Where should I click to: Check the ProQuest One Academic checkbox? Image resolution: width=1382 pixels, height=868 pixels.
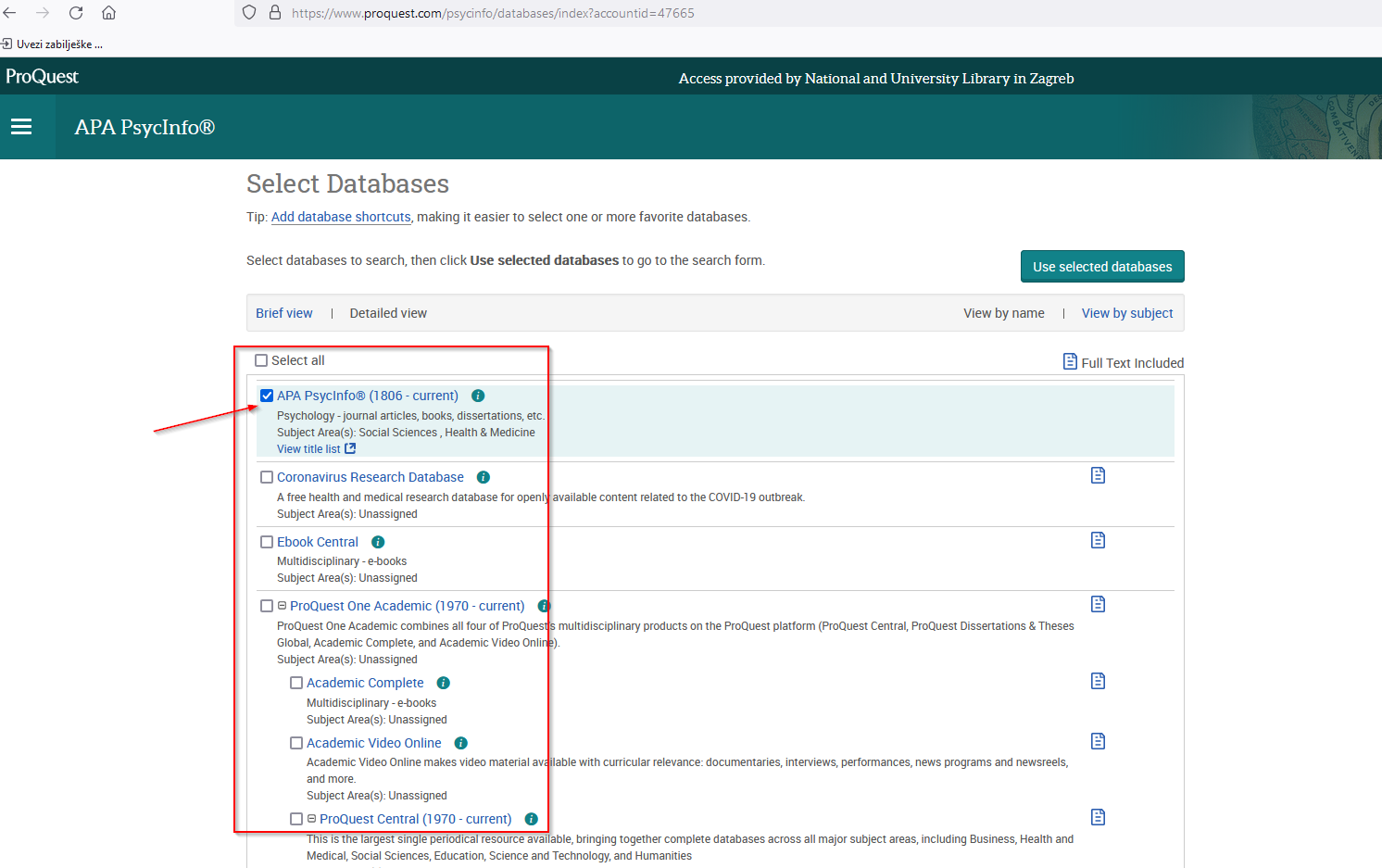[267, 606]
